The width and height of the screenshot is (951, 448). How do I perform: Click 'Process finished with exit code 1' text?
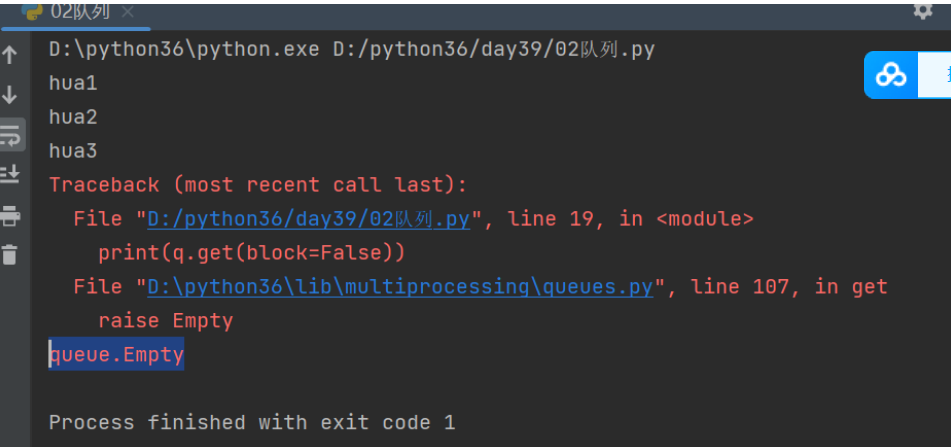click(252, 423)
